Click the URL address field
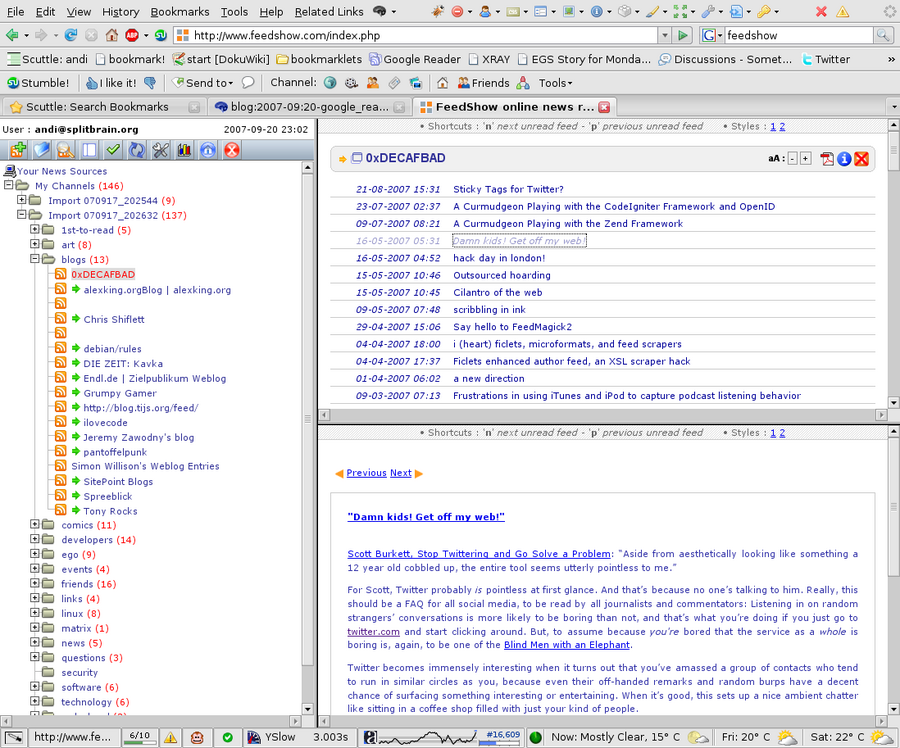This screenshot has height=748, width=900. pyautogui.click(x=424, y=36)
